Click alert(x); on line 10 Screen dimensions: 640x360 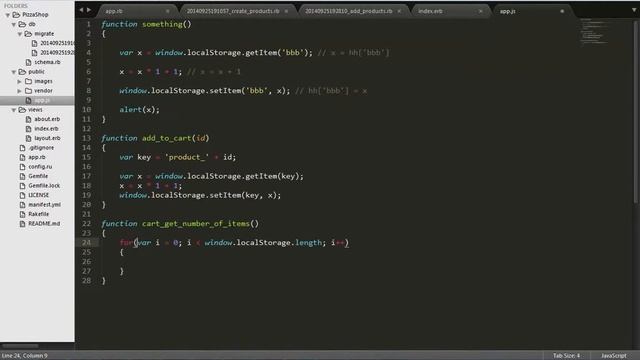tap(140, 109)
